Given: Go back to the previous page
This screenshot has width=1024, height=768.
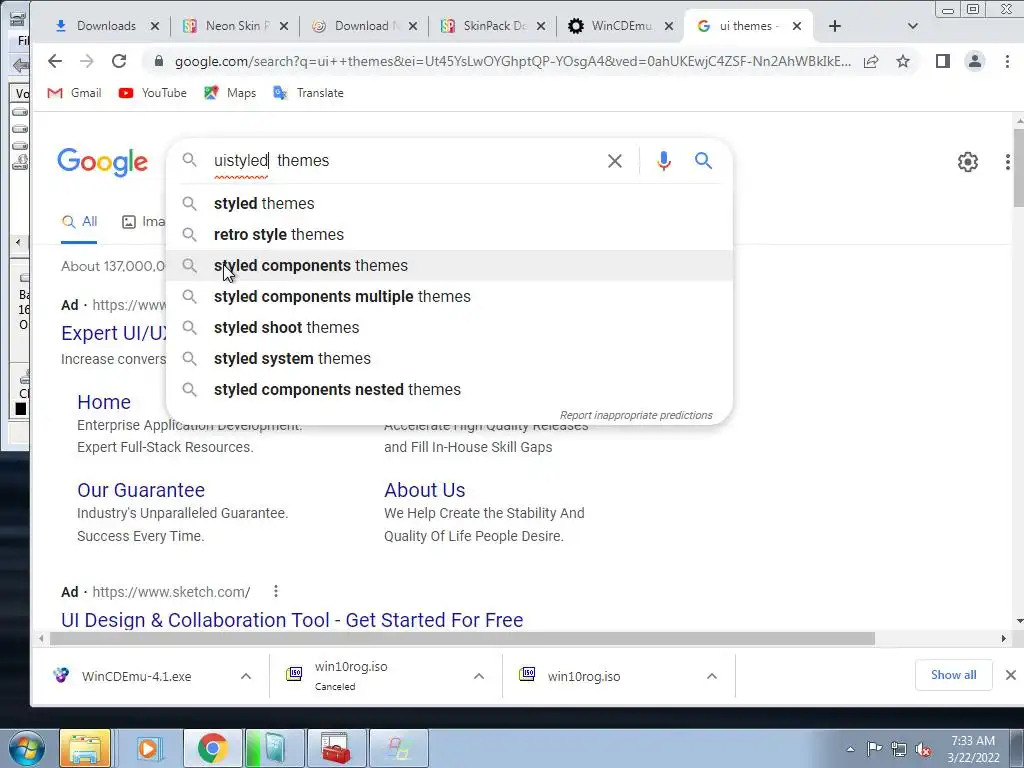Looking at the screenshot, I should click(55, 61).
